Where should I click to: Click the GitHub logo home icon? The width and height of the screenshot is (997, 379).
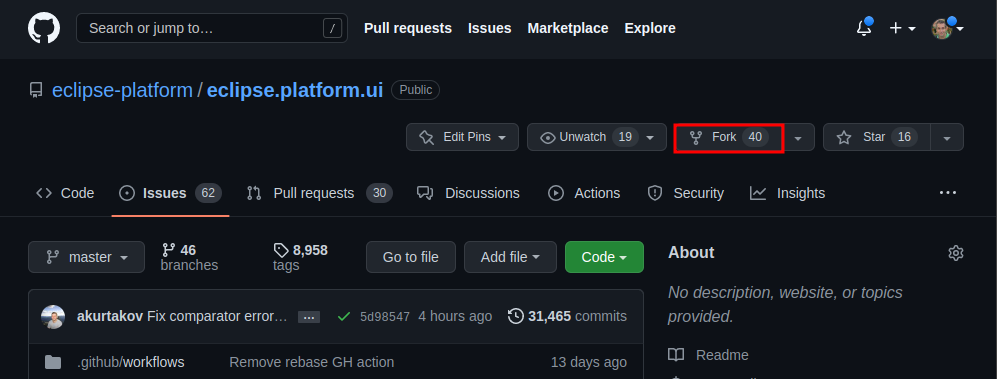(x=44, y=29)
